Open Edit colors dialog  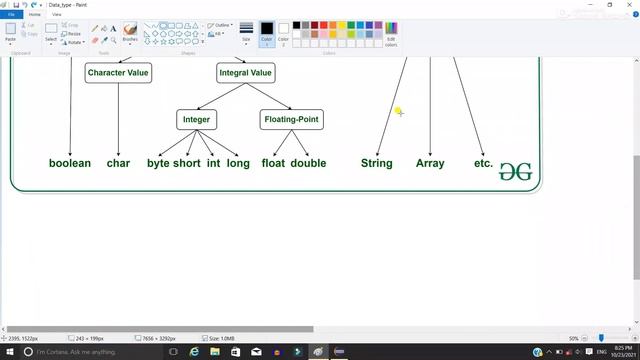(x=391, y=34)
